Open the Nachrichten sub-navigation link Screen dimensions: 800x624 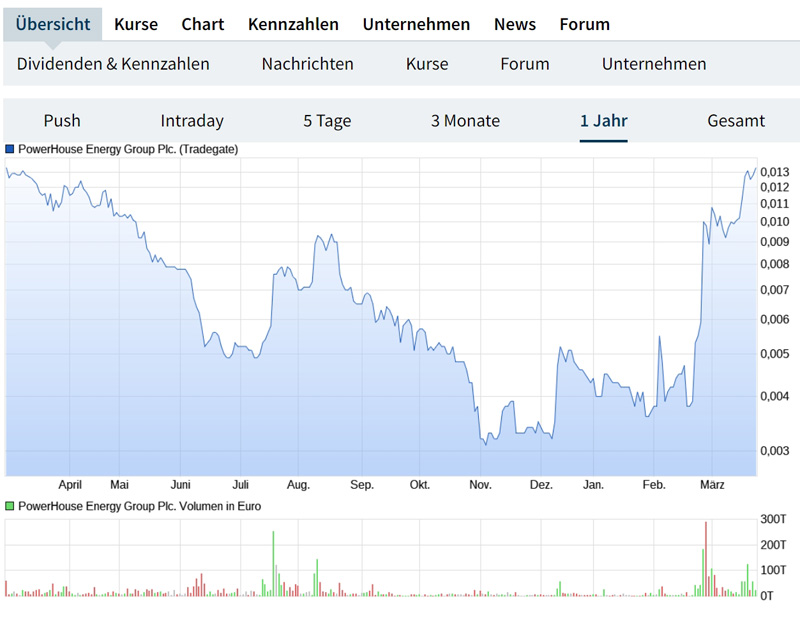[308, 64]
